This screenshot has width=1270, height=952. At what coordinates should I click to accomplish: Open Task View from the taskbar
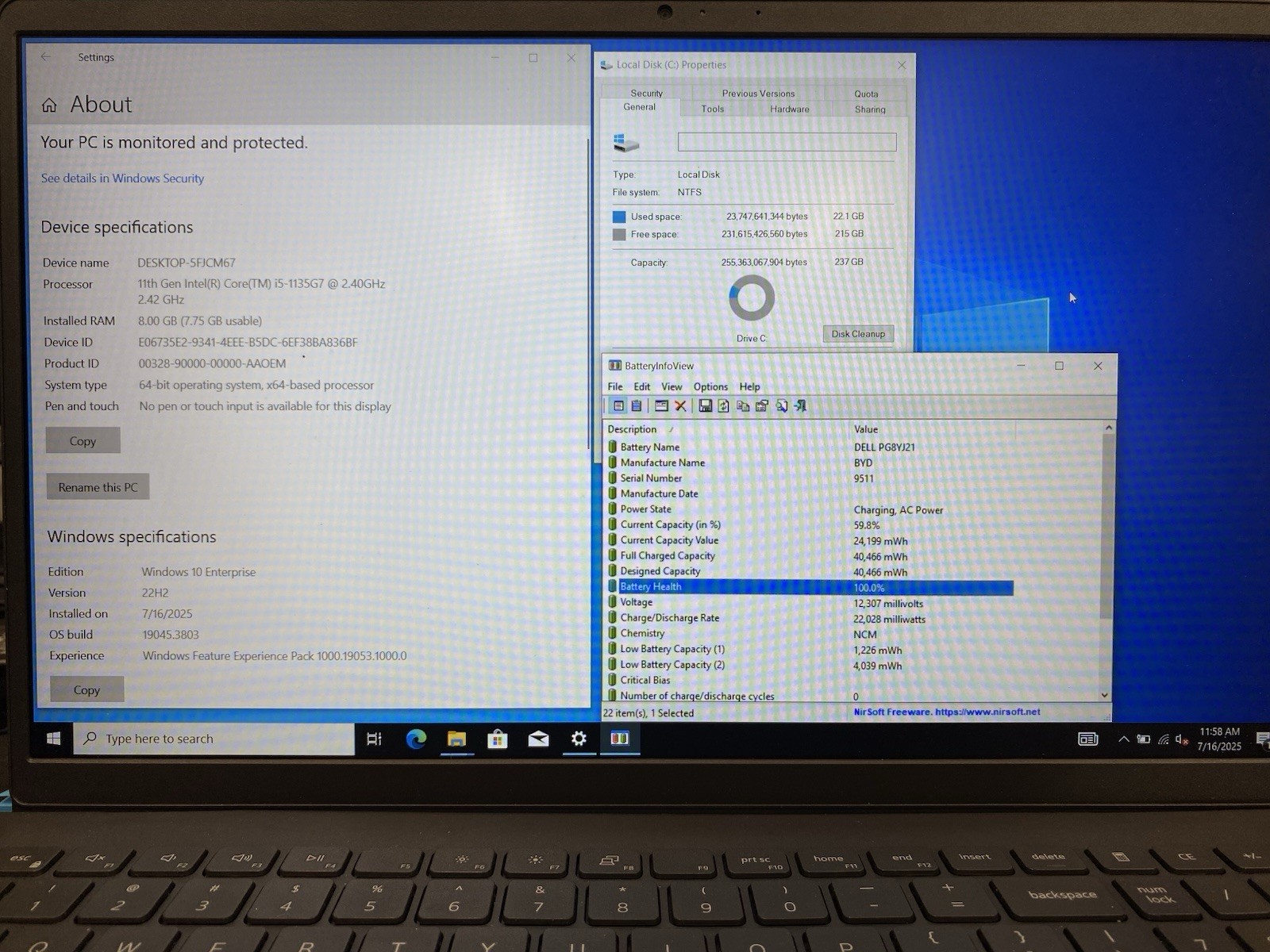[375, 739]
